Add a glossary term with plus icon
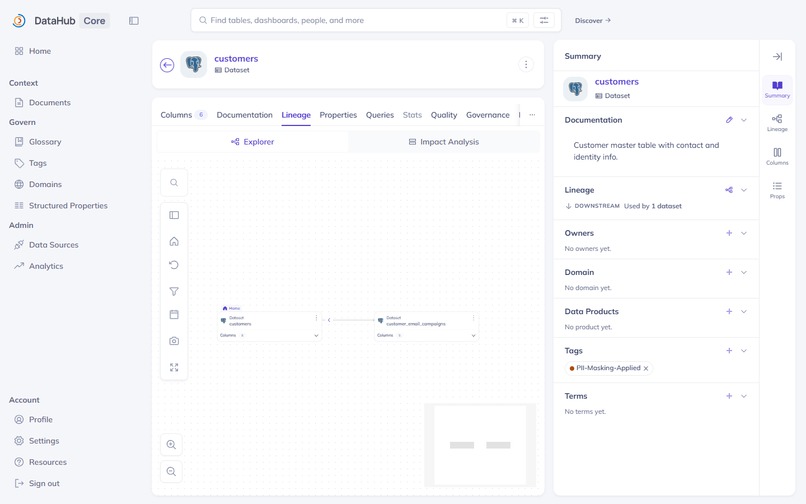 coord(729,396)
